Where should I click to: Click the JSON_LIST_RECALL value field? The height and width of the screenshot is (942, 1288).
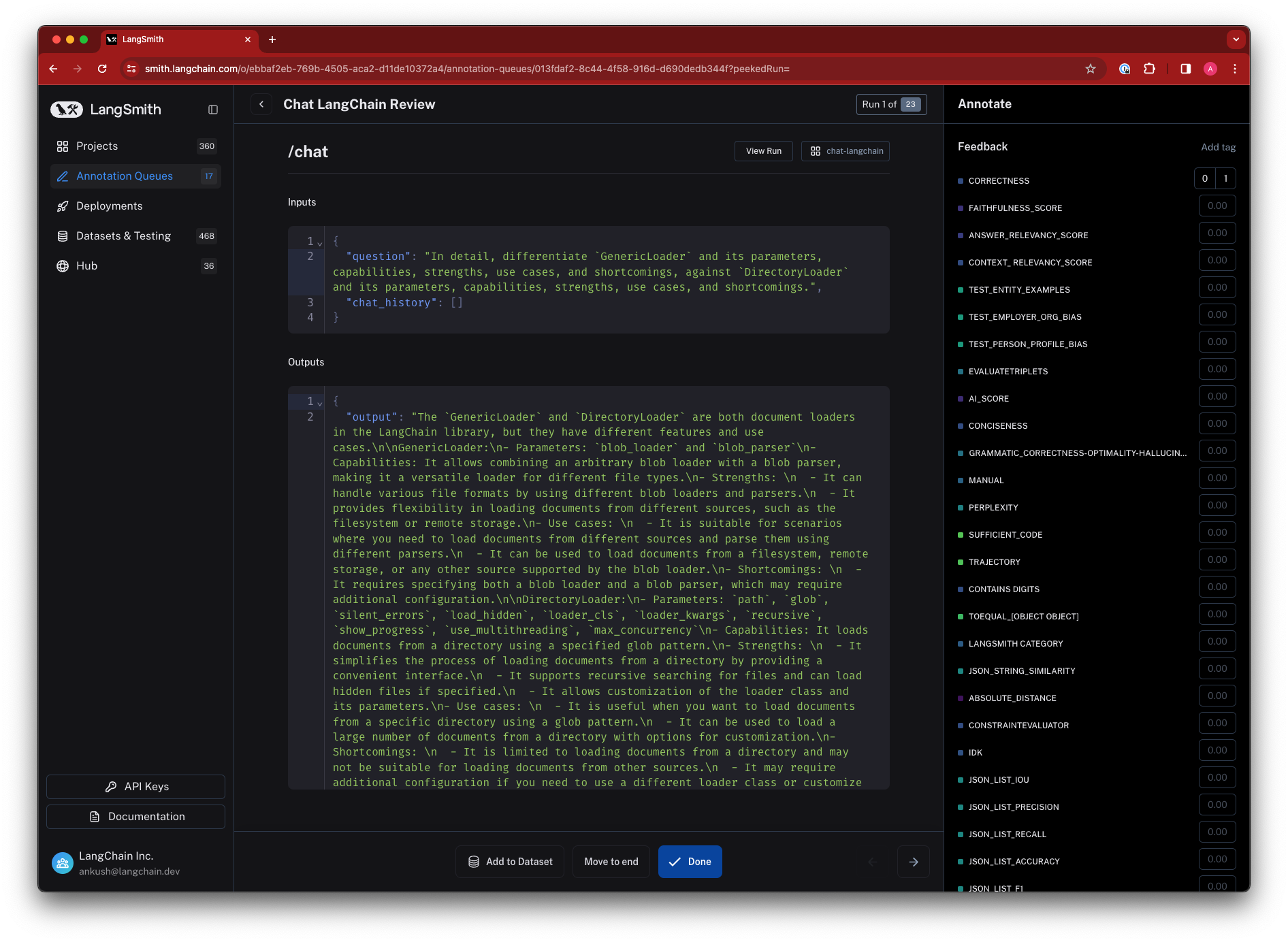point(1217,832)
